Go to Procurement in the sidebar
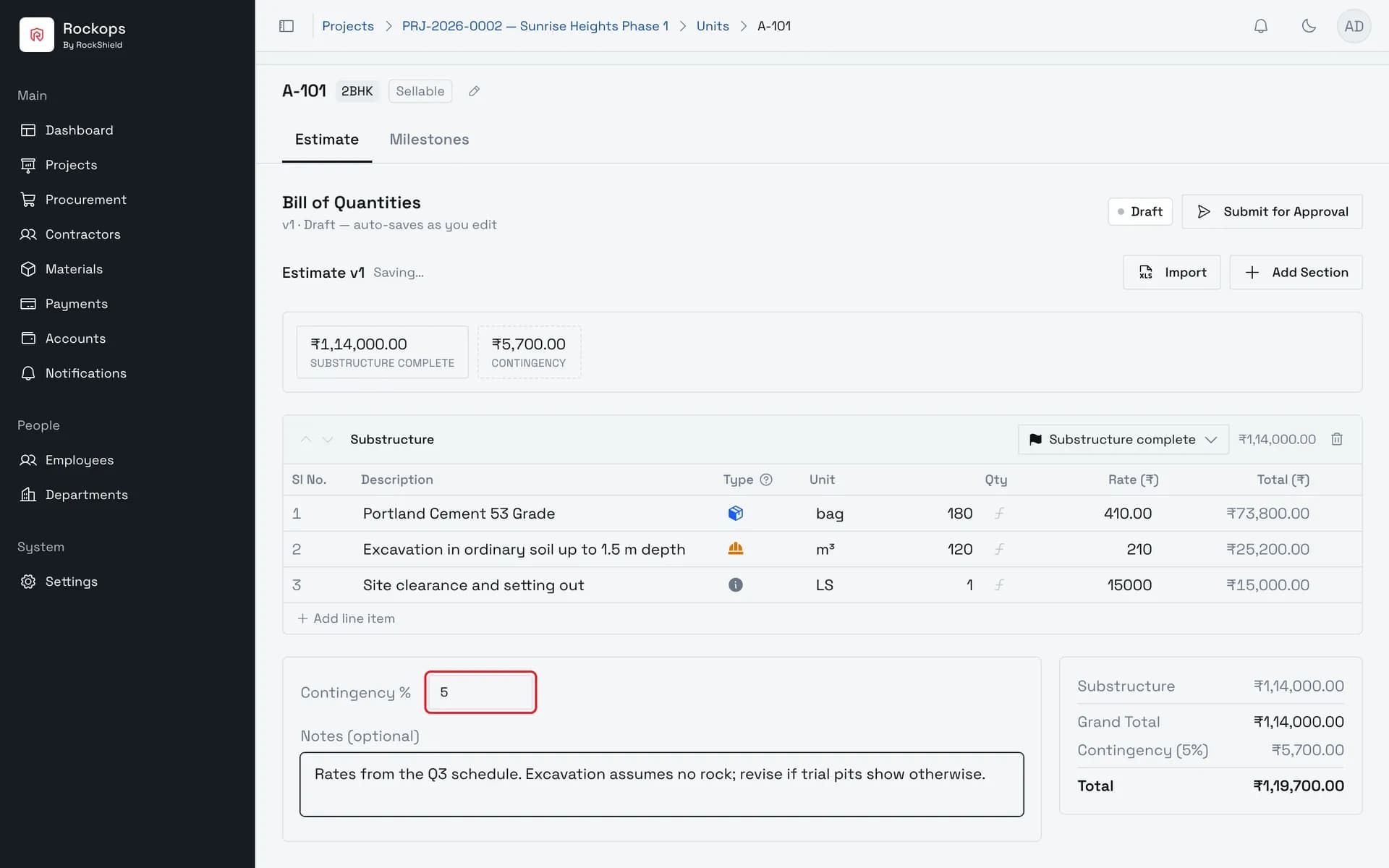1389x868 pixels. 85,200
